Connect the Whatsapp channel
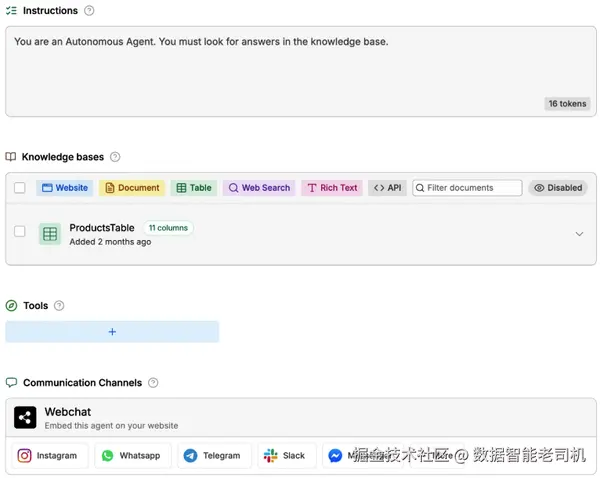600x478 pixels. click(133, 455)
